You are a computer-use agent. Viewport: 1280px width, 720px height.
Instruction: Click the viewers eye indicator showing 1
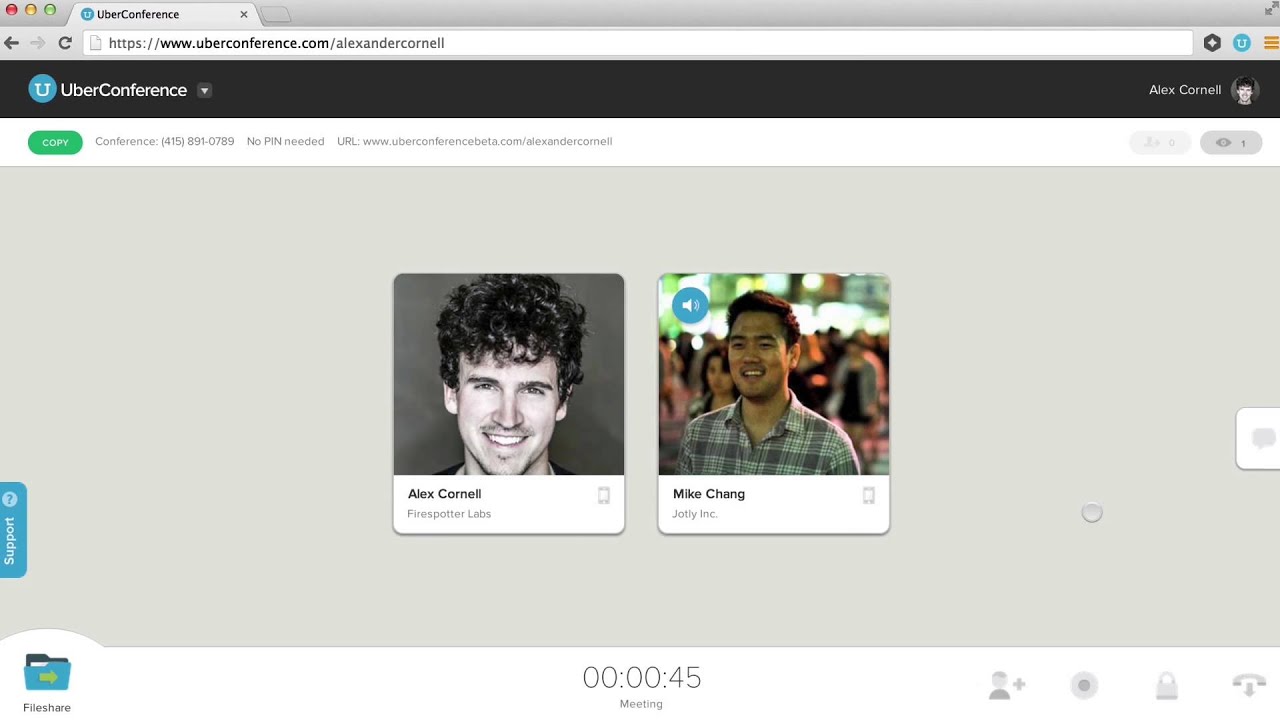pyautogui.click(x=1231, y=143)
